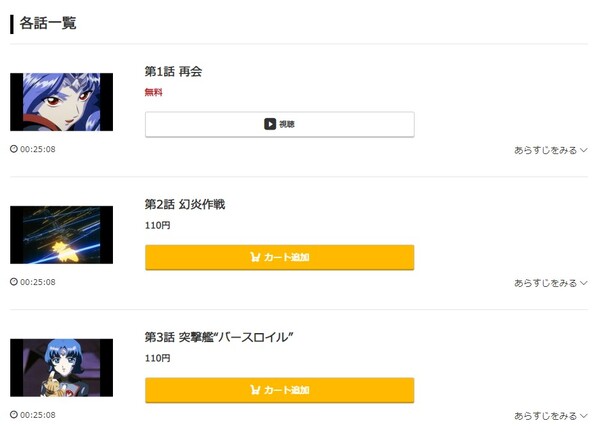Click the clock icon under episode 3 thumbnail

(x=14, y=415)
